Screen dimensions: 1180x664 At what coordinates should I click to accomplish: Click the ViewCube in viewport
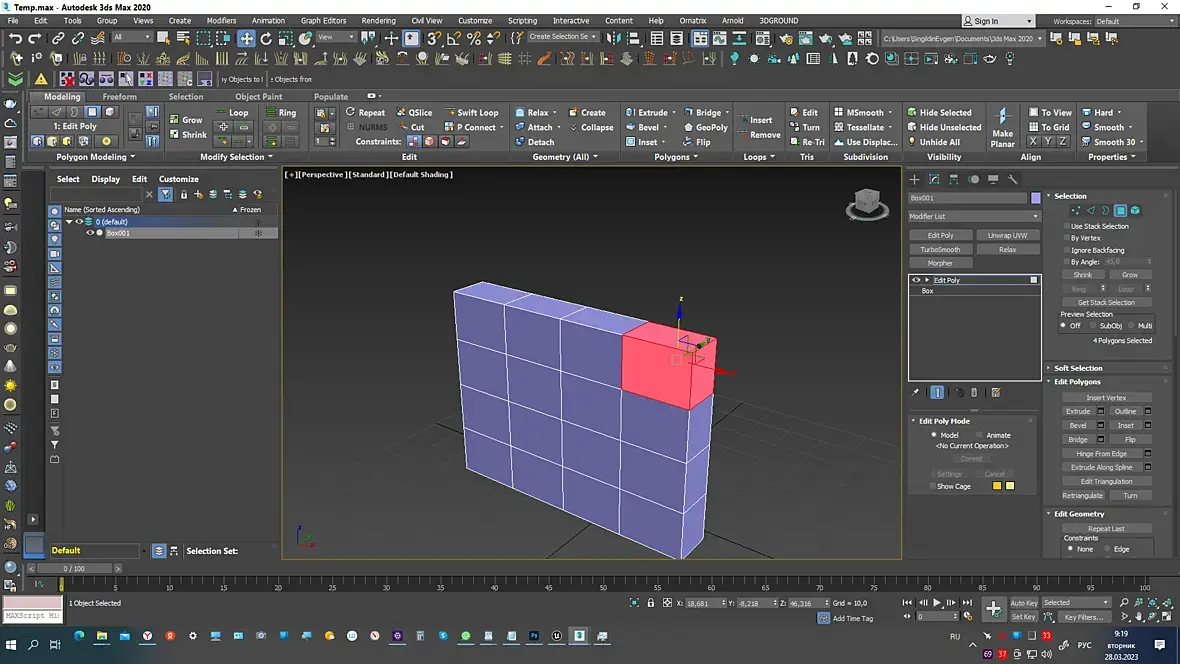[867, 203]
